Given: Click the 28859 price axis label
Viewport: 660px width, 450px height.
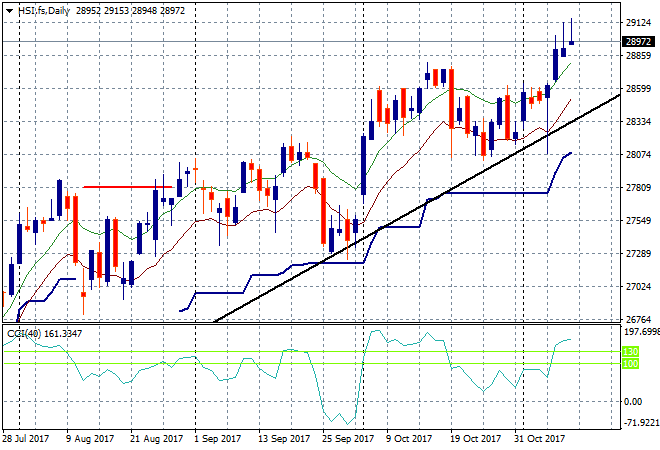Looking at the screenshot, I should point(638,56).
